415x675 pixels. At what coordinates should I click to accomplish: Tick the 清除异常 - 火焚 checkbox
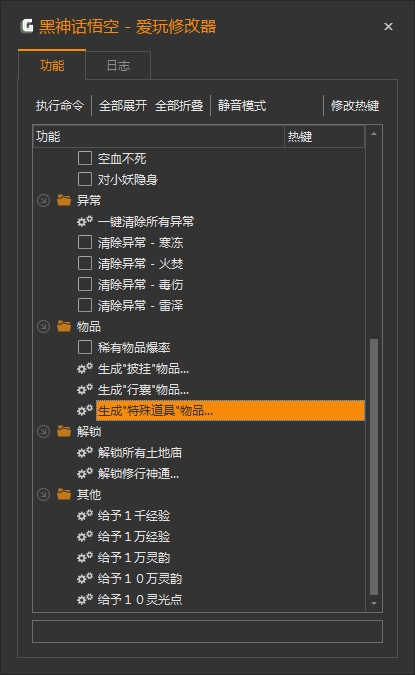(85, 263)
